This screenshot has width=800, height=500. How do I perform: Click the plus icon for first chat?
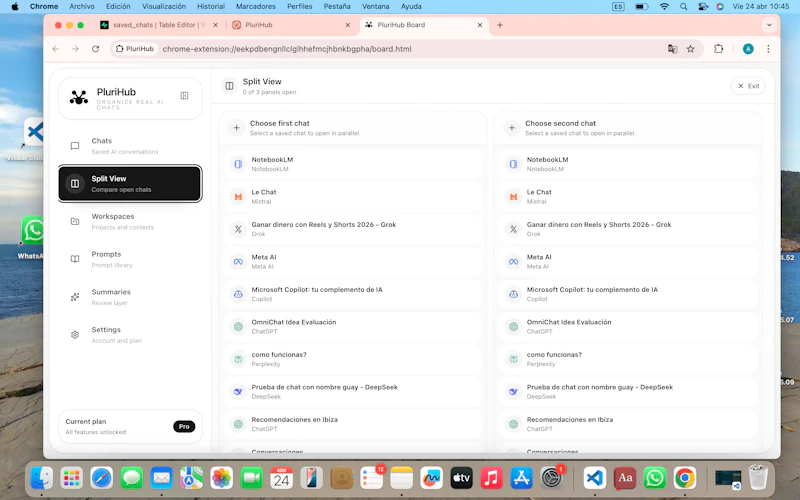[x=236, y=128]
